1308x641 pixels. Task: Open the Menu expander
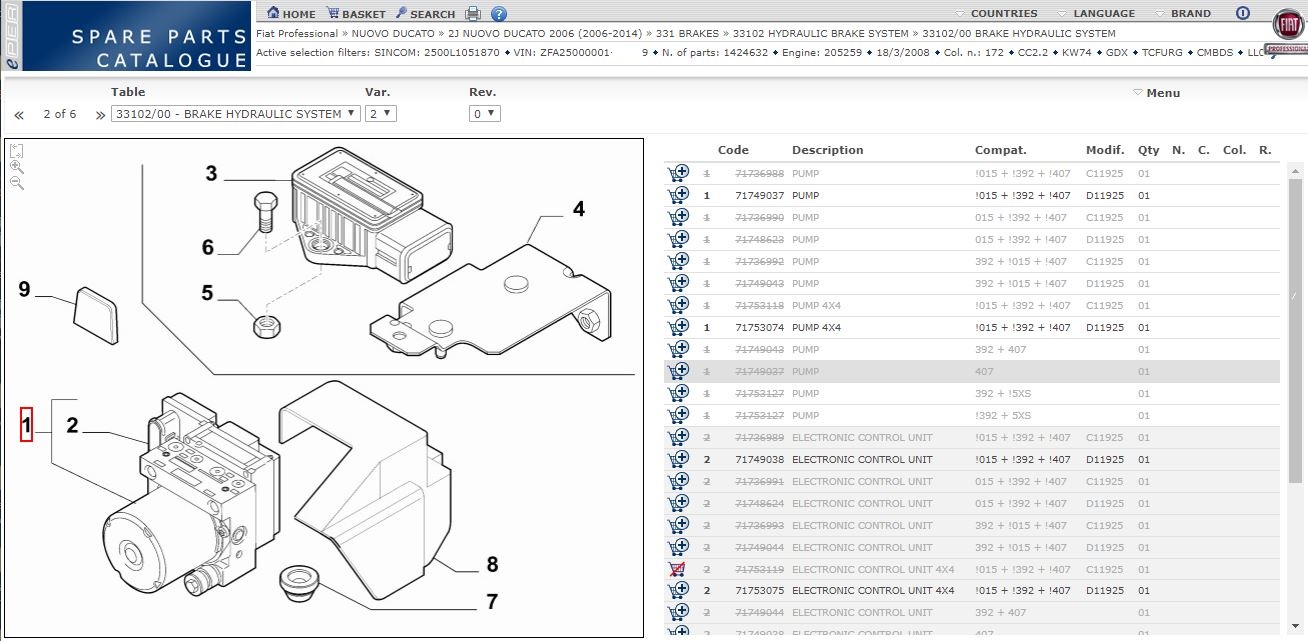coord(1156,93)
